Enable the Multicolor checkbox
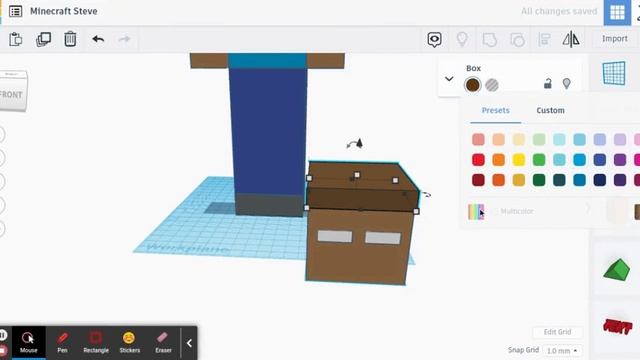Screen dimensions: 640x360 click(496, 211)
